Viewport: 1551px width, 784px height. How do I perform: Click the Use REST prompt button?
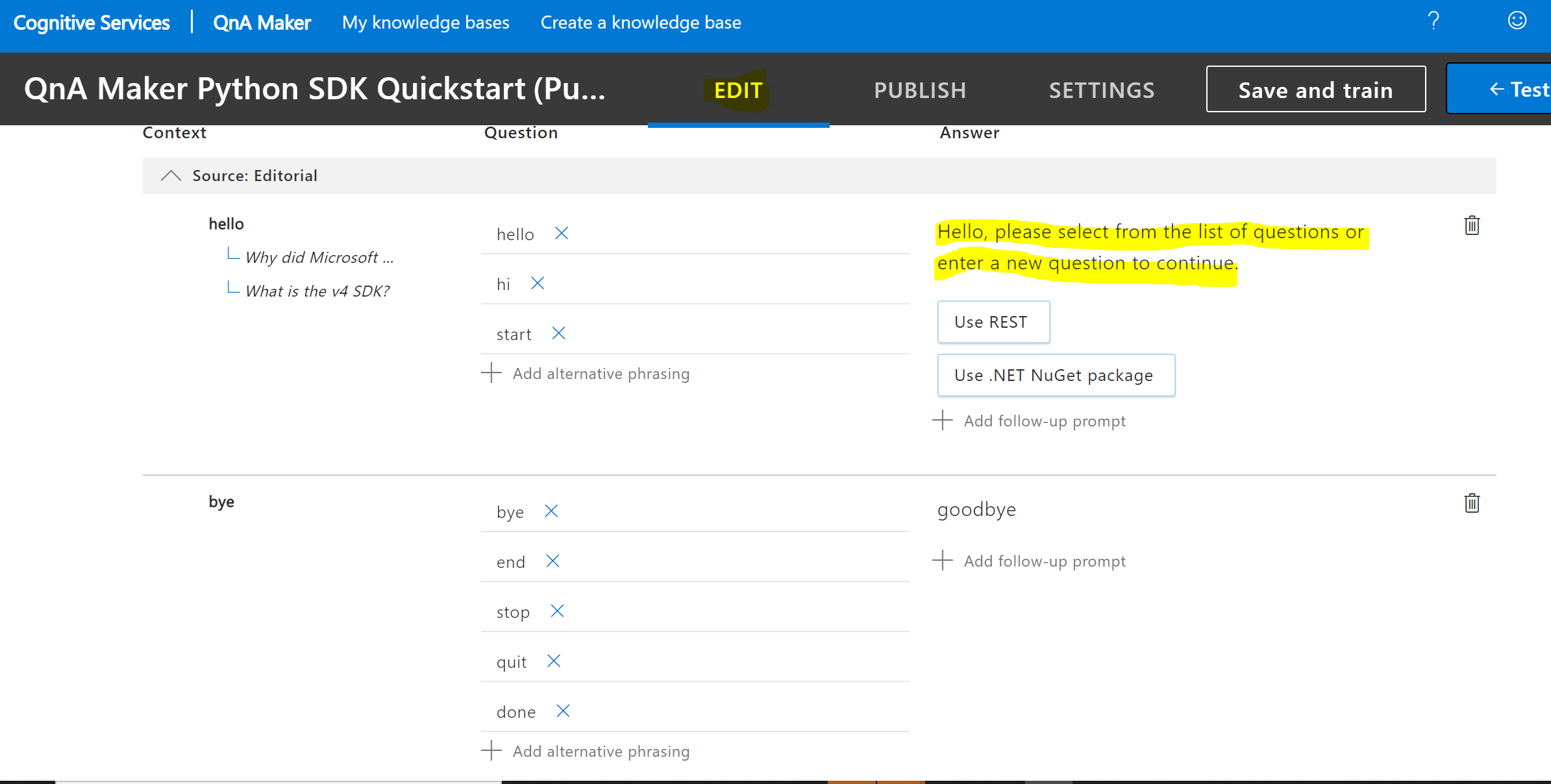pyautogui.click(x=993, y=322)
